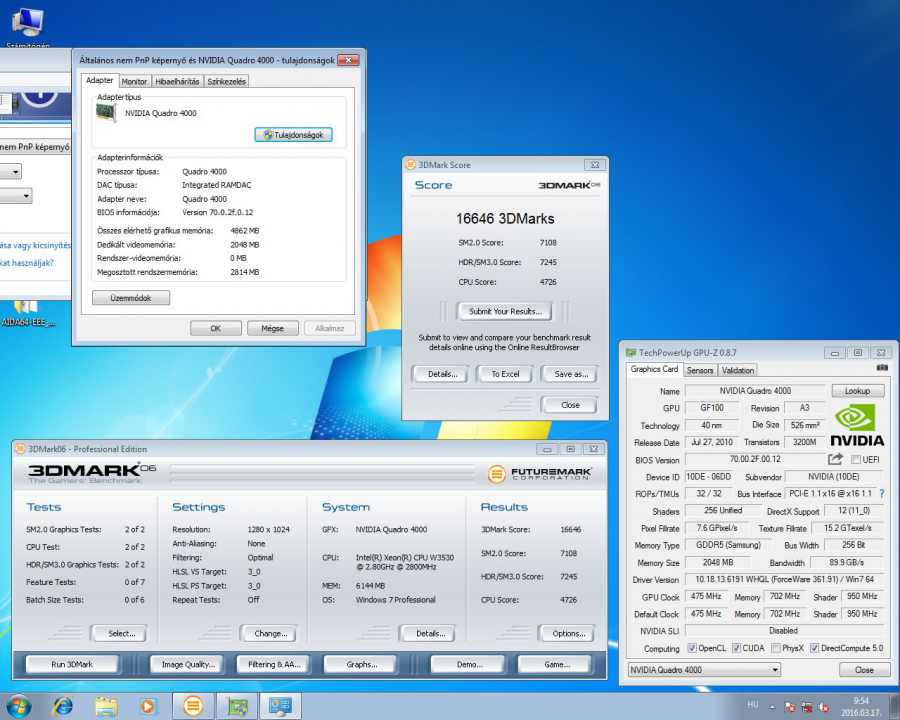The image size is (900, 720).
Task: Toggle the CUDA checkbox
Action: tap(736, 648)
